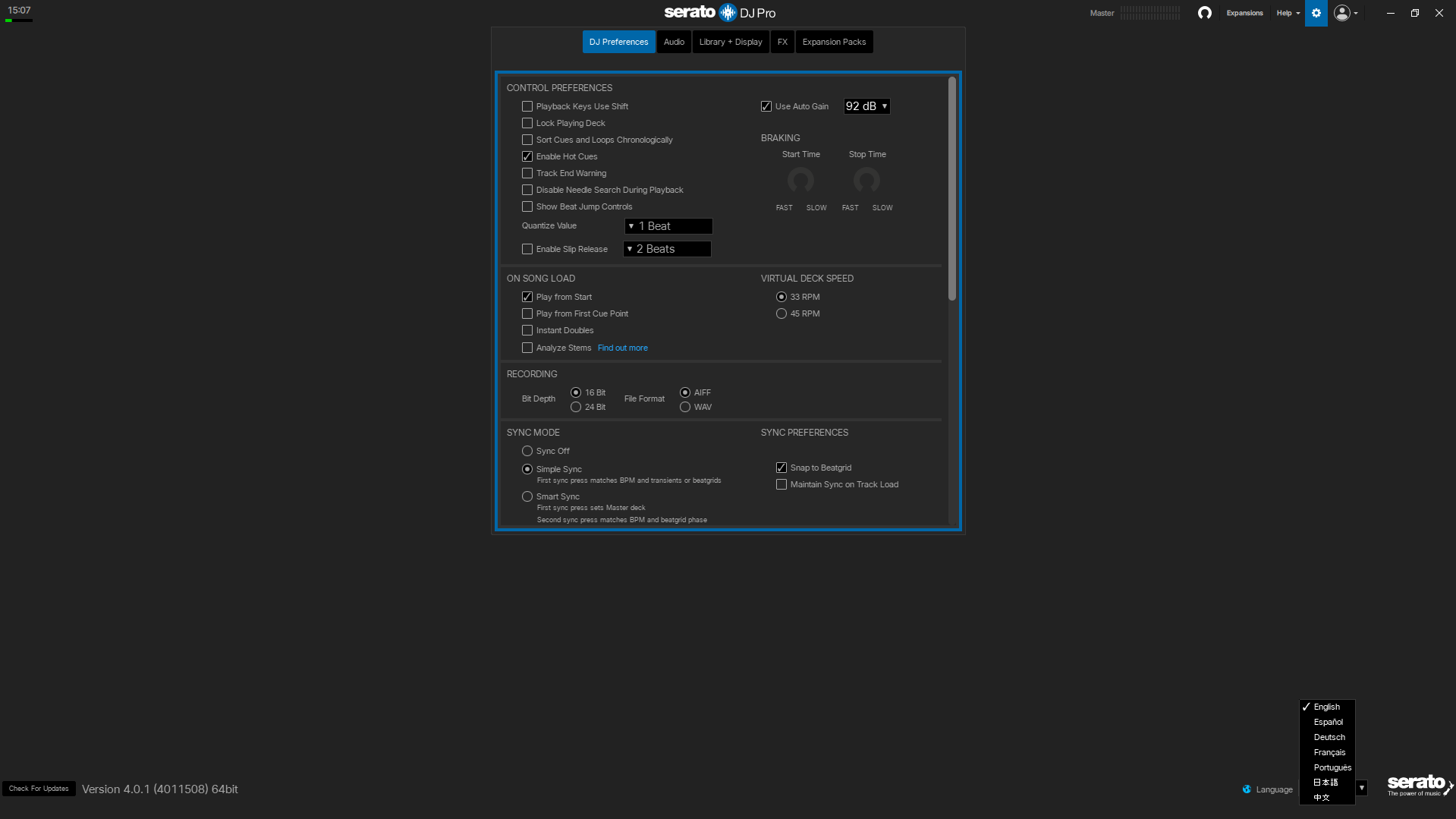The width and height of the screenshot is (1456, 819).
Task: Open the settings gear icon
Action: [x=1316, y=13]
